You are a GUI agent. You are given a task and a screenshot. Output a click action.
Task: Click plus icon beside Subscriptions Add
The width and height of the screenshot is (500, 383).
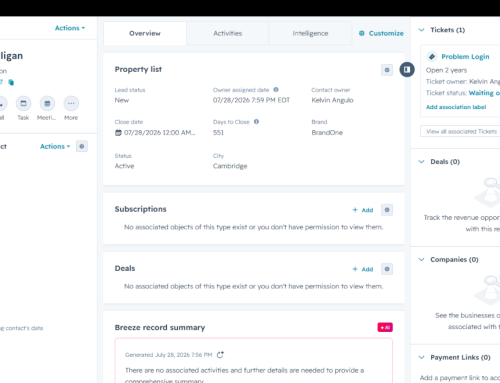[355, 210]
